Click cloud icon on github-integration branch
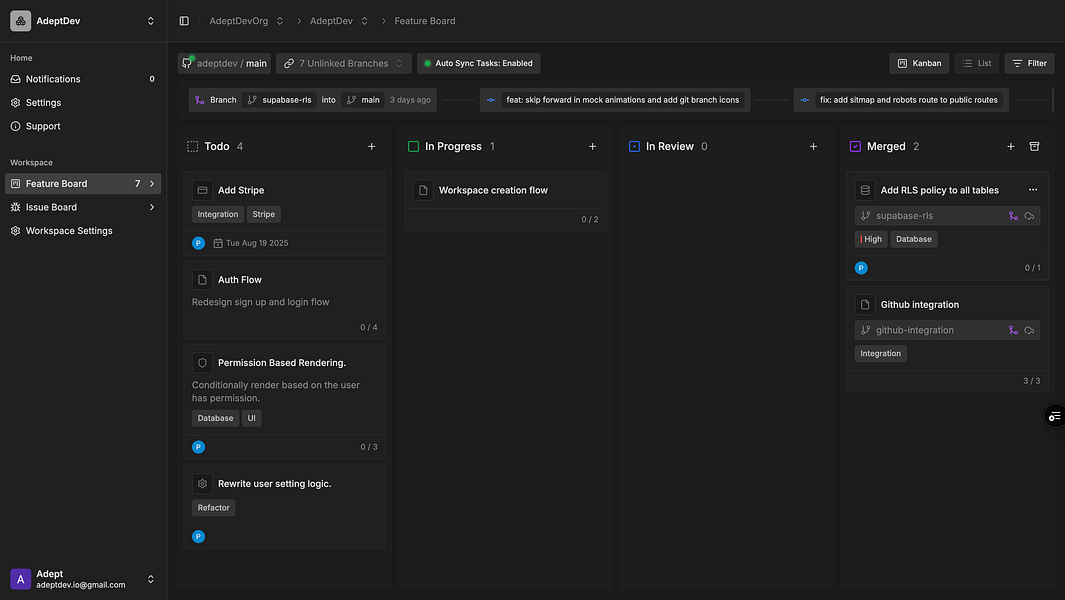 (x=1029, y=330)
